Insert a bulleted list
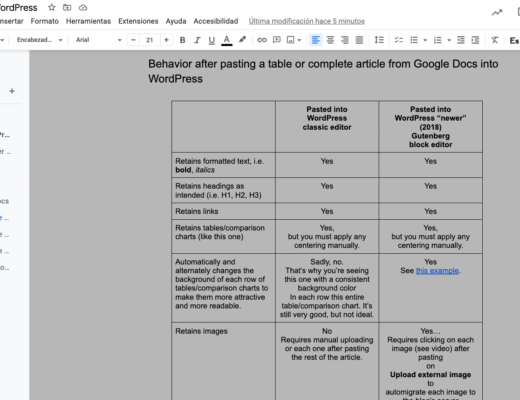 [x=414, y=40]
